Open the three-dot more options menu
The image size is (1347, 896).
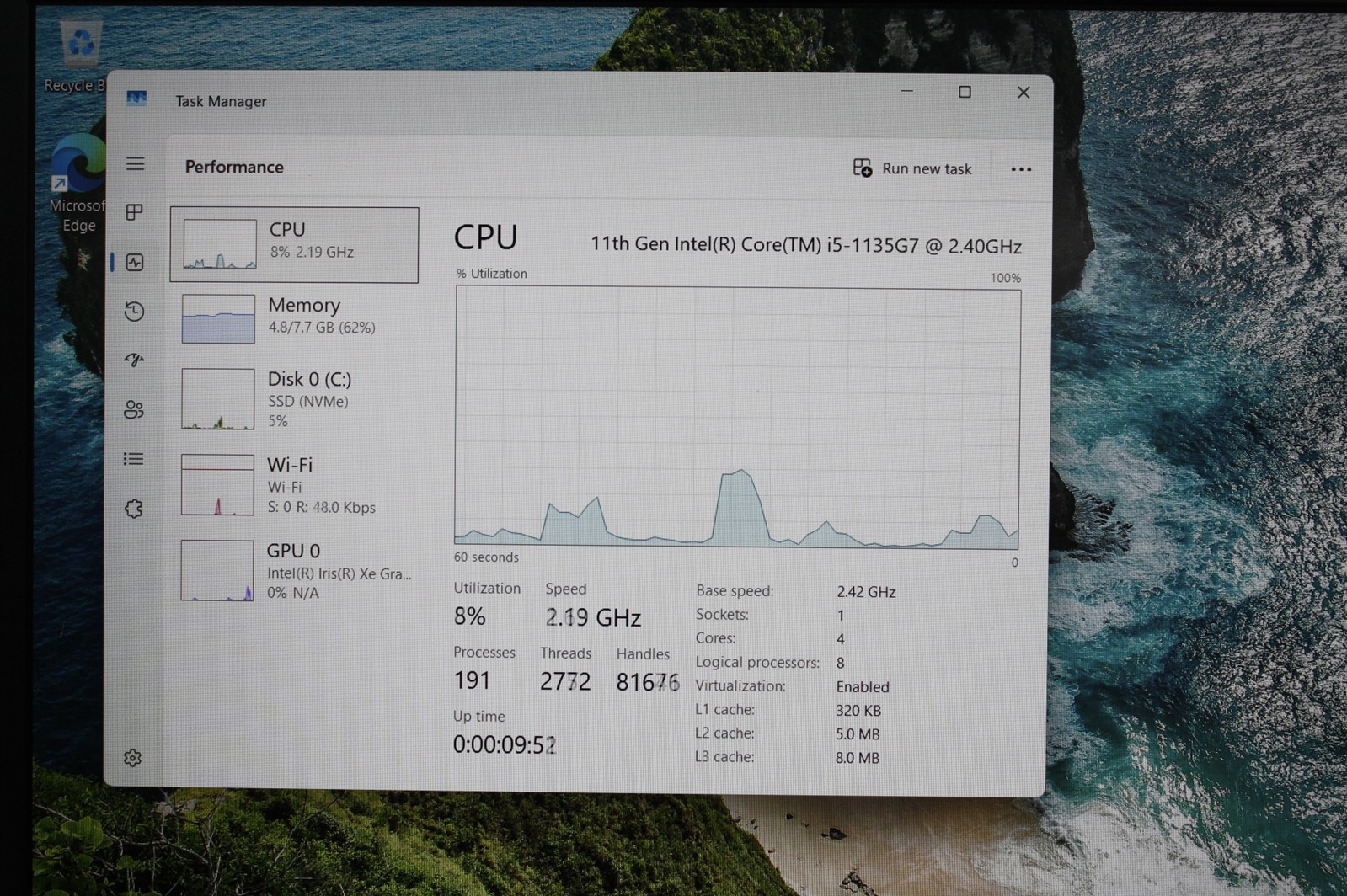pyautogui.click(x=1021, y=169)
